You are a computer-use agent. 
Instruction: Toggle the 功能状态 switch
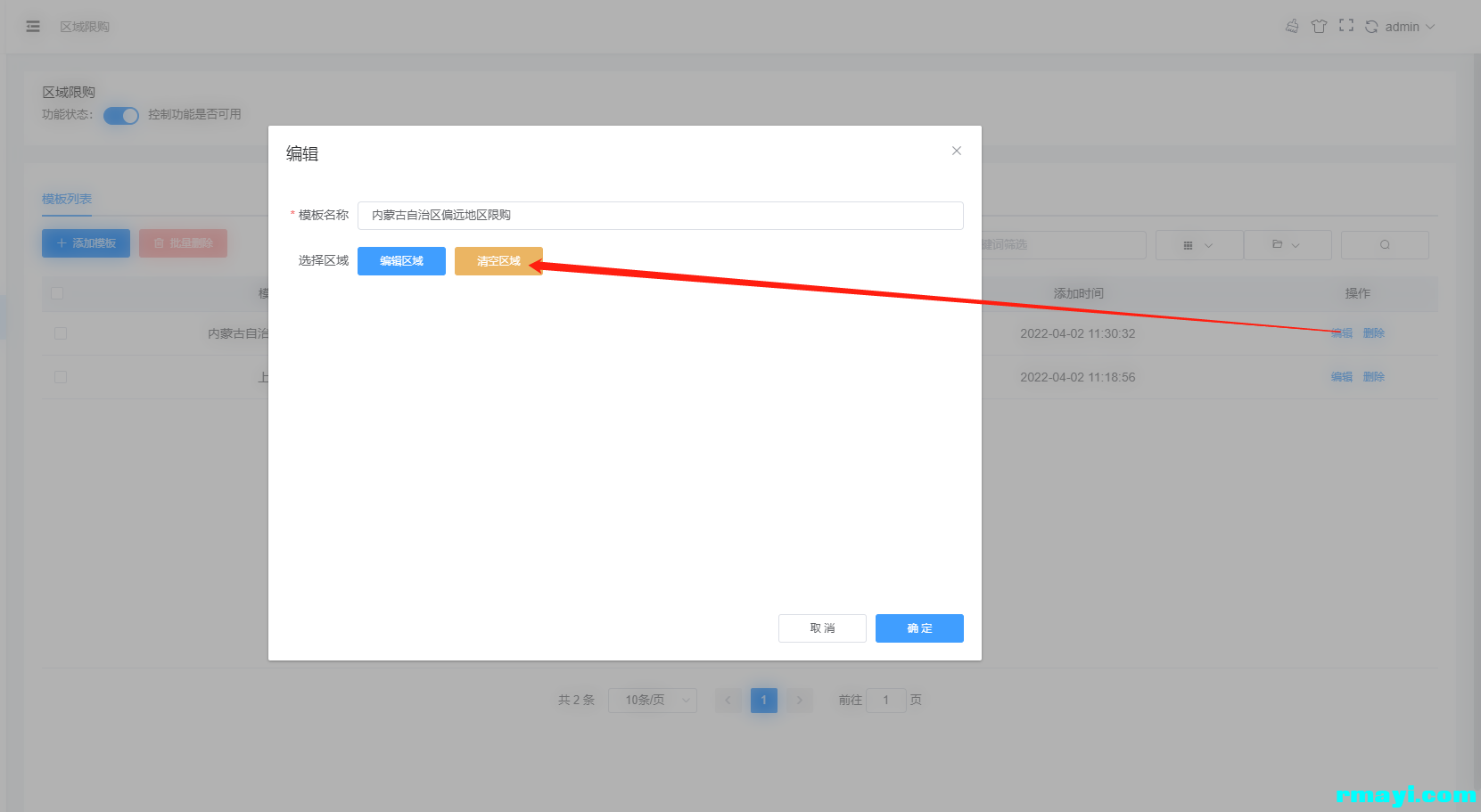[x=121, y=116]
